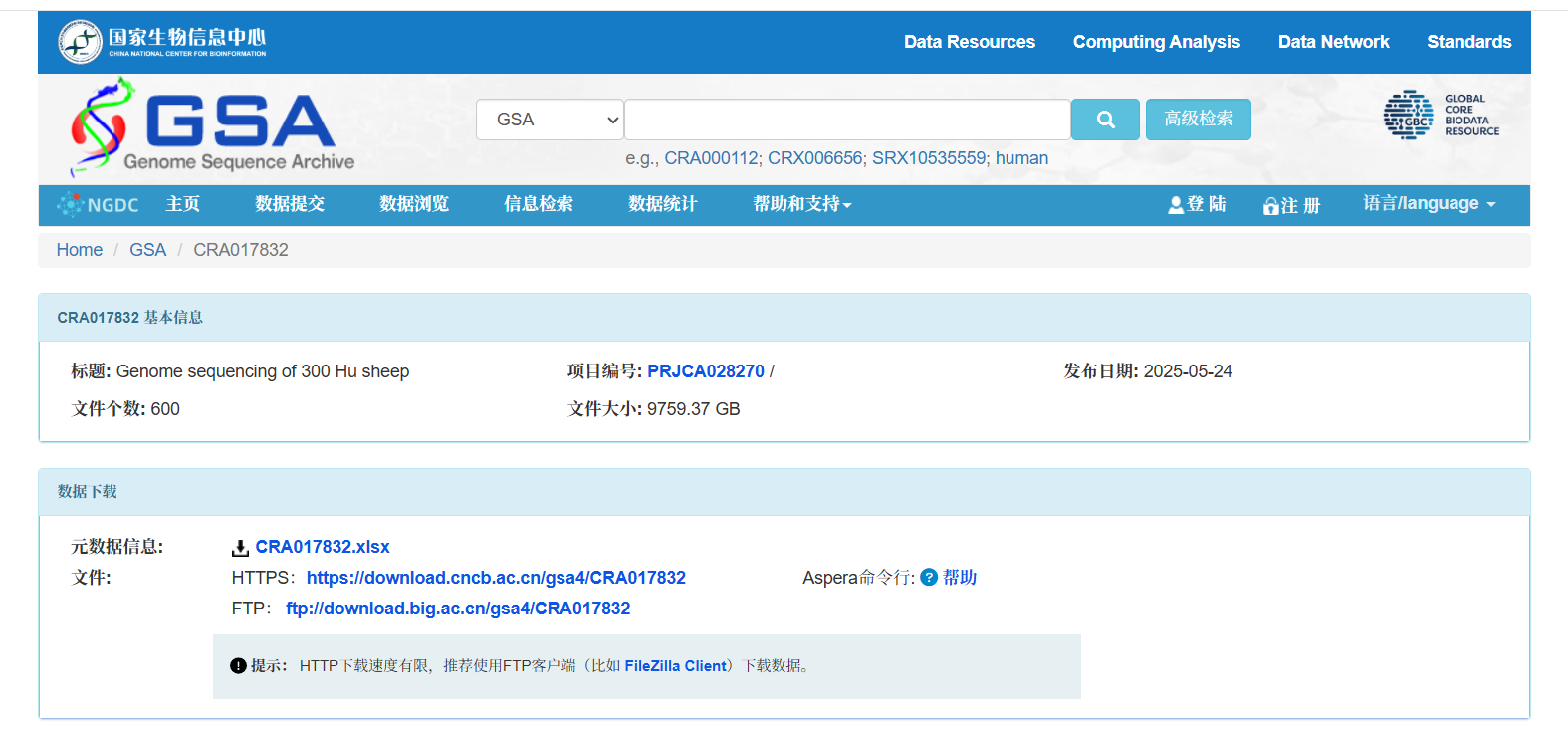Screen dimensions: 1568x731
Task: Click the 元数据信息 label
Action: pos(117,547)
